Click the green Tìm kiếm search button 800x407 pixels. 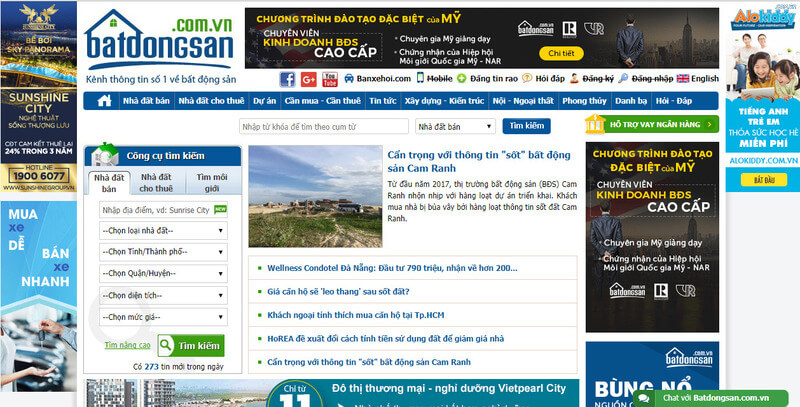click(x=191, y=345)
